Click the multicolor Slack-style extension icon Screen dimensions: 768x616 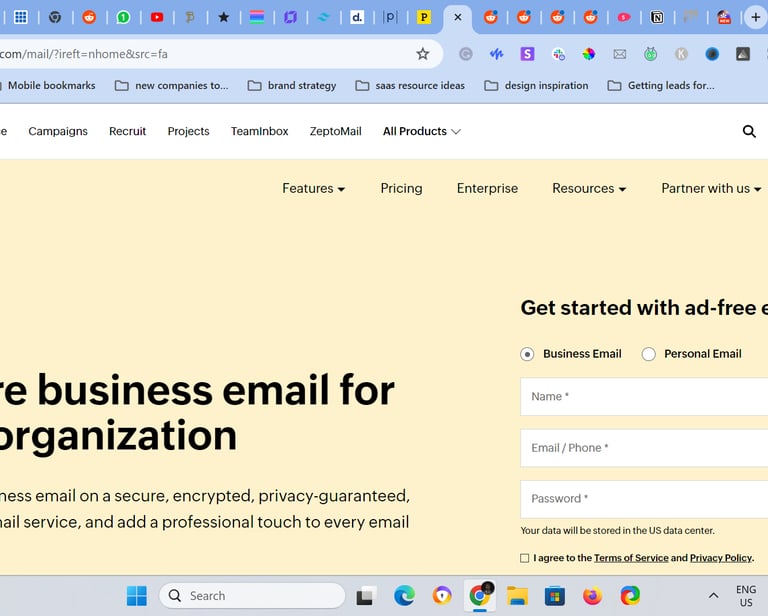558,54
